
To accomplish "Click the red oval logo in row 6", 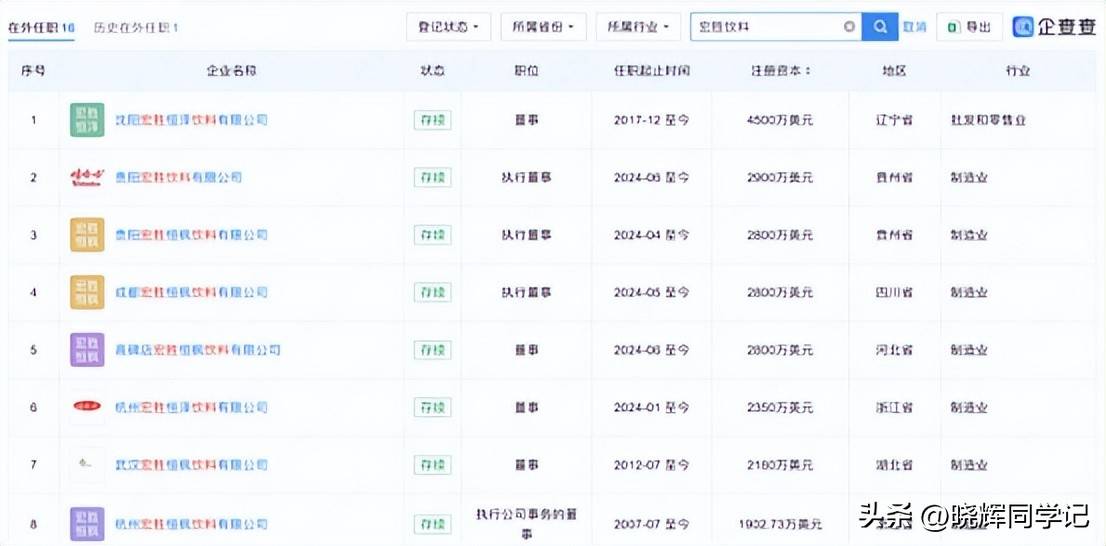I will click(x=87, y=406).
